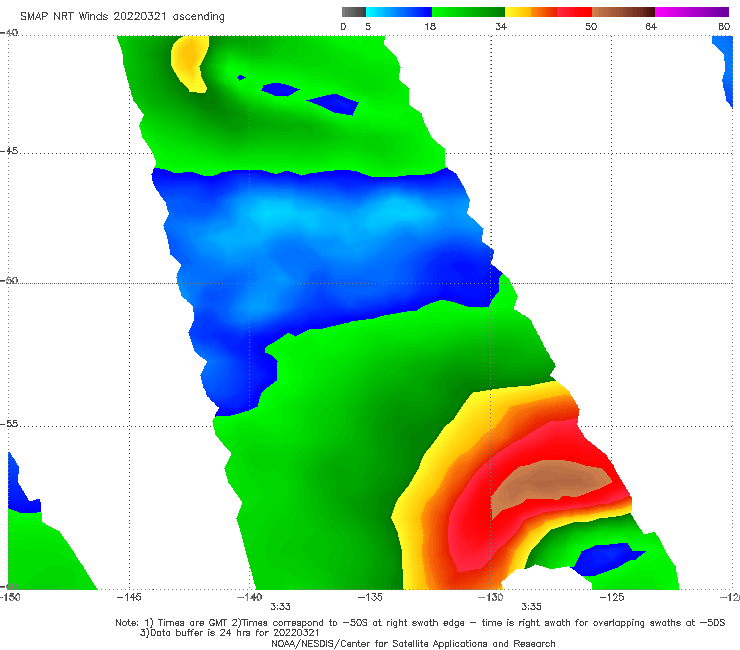
Task: Click the brown maximum-wind core on the map
Action: (x=550, y=484)
